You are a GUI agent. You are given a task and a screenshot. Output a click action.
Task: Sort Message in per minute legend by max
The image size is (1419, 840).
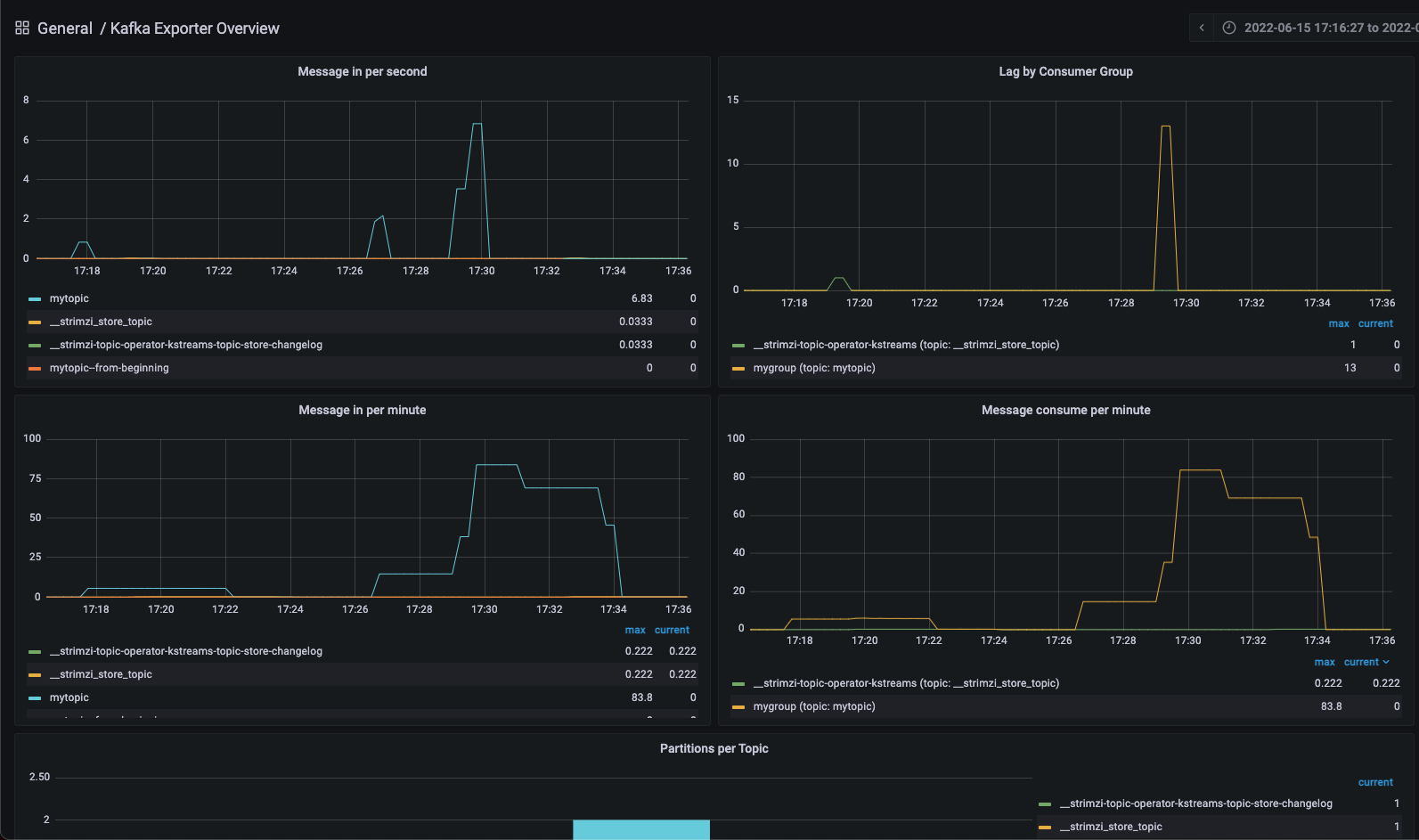click(x=635, y=630)
